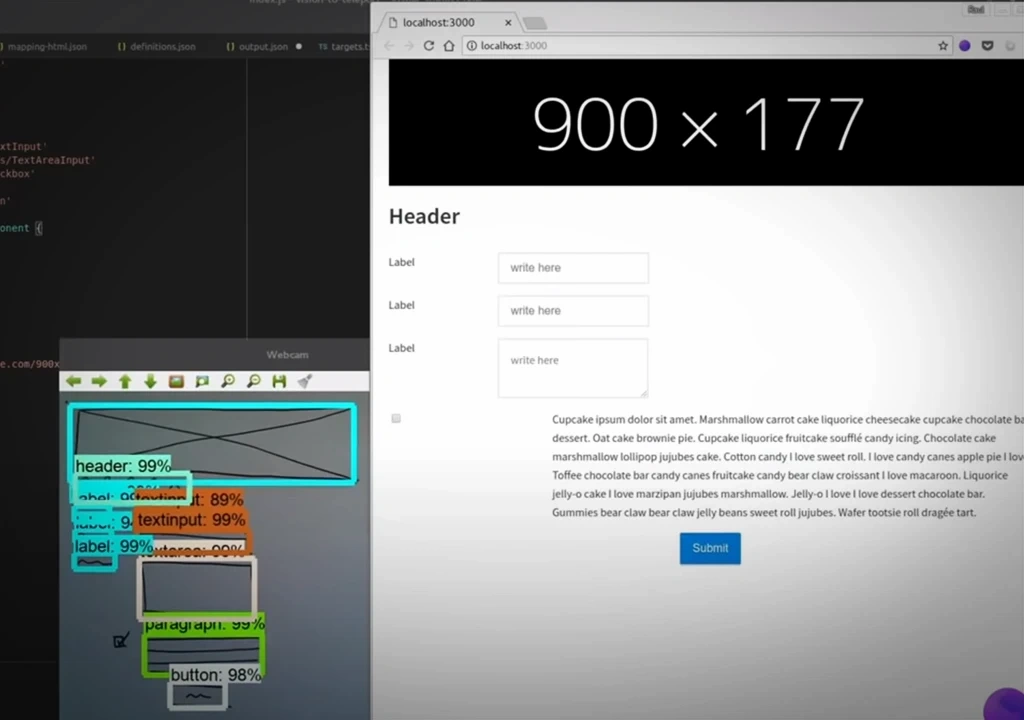Focus the 'write here' textarea
The image size is (1024, 720).
coord(573,368)
